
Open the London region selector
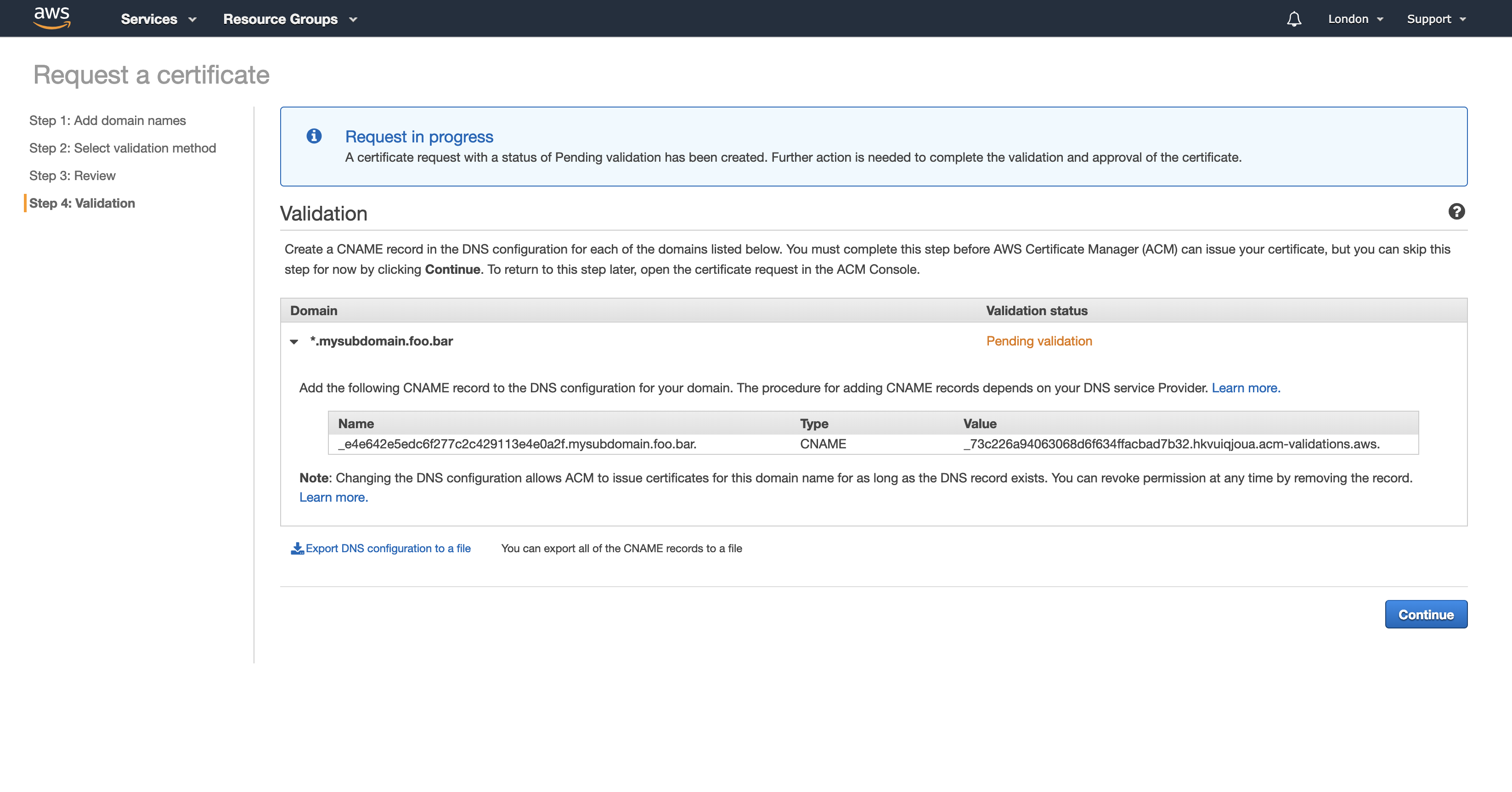[x=1355, y=19]
